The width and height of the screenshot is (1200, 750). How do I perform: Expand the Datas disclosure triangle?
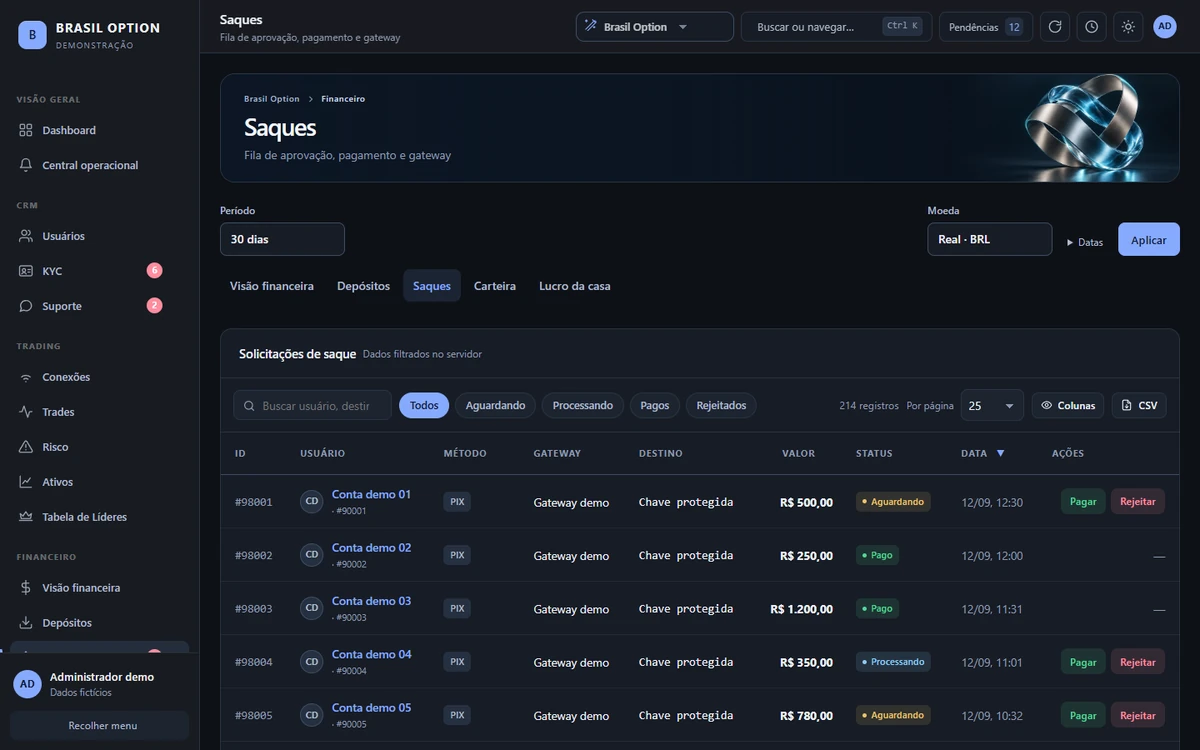point(1070,243)
